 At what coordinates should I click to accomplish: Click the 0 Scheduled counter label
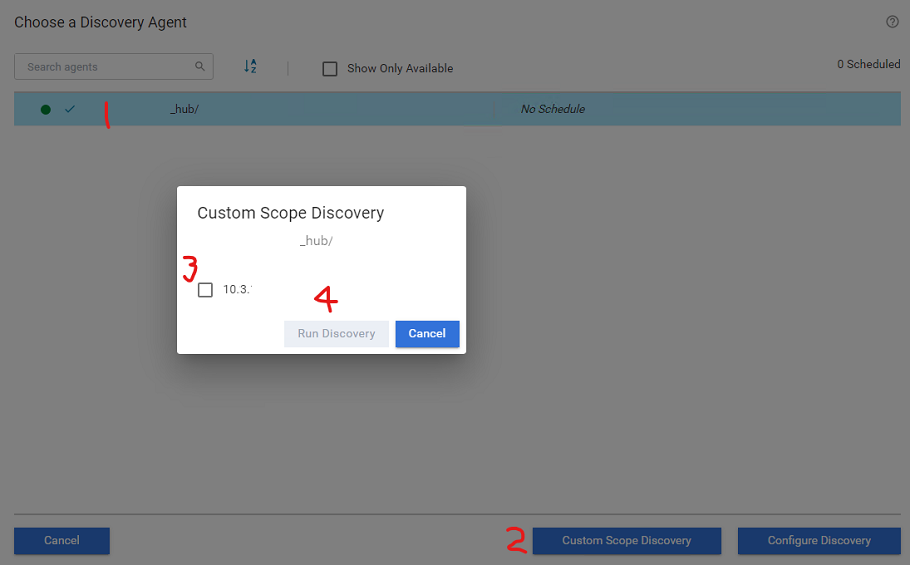click(868, 64)
